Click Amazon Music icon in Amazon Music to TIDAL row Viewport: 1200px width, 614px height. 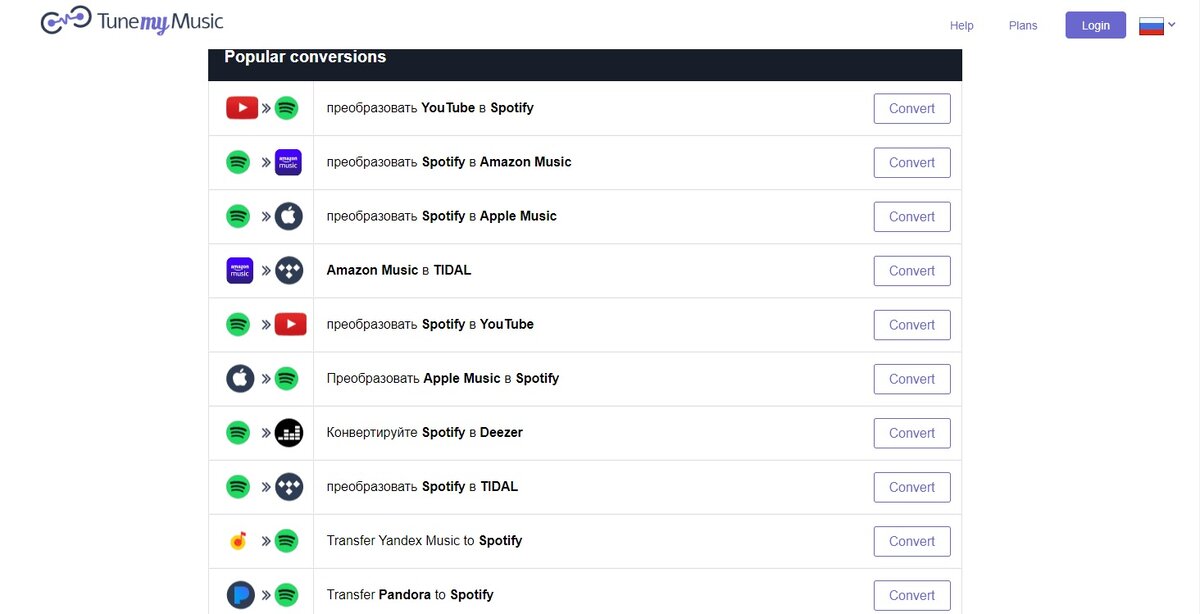click(240, 270)
